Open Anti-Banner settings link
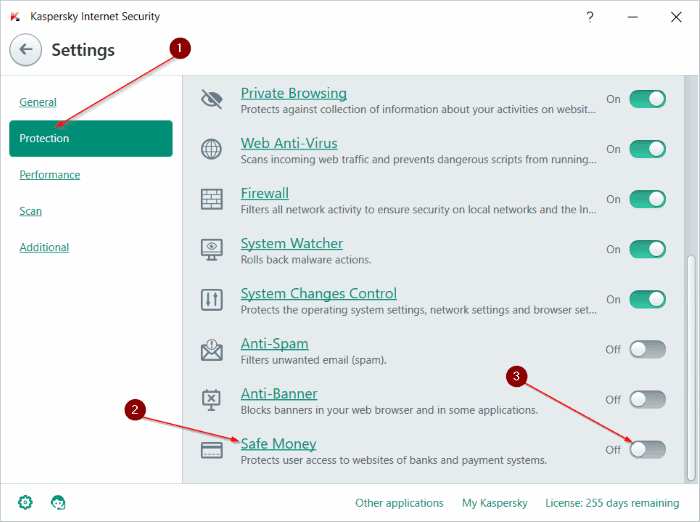This screenshot has width=700, height=522. coord(279,394)
